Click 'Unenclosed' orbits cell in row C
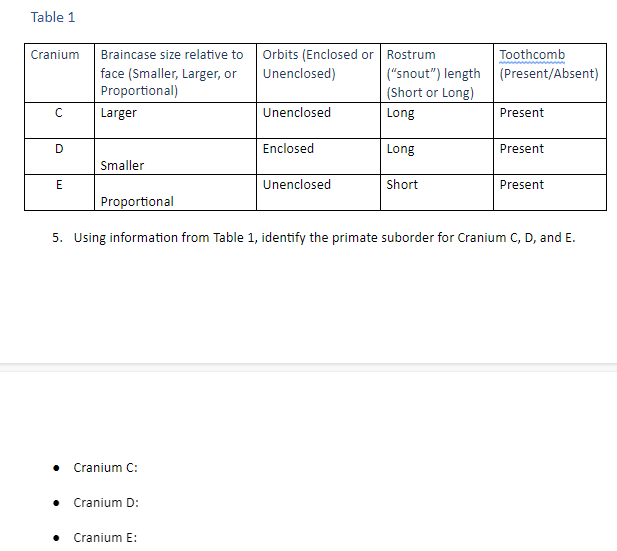The width and height of the screenshot is (617, 551). pos(318,120)
